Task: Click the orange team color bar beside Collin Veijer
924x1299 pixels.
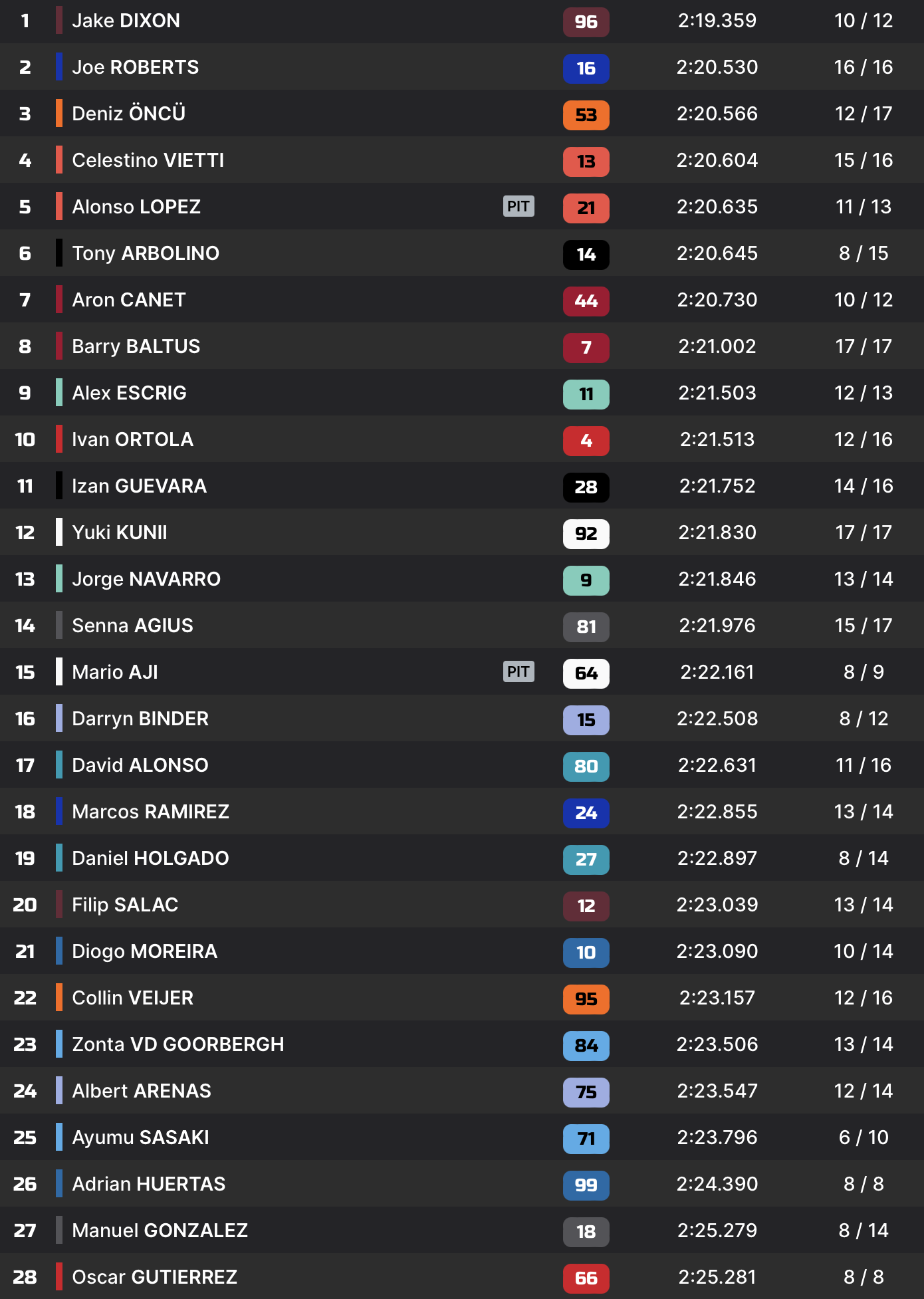Action: click(x=59, y=997)
